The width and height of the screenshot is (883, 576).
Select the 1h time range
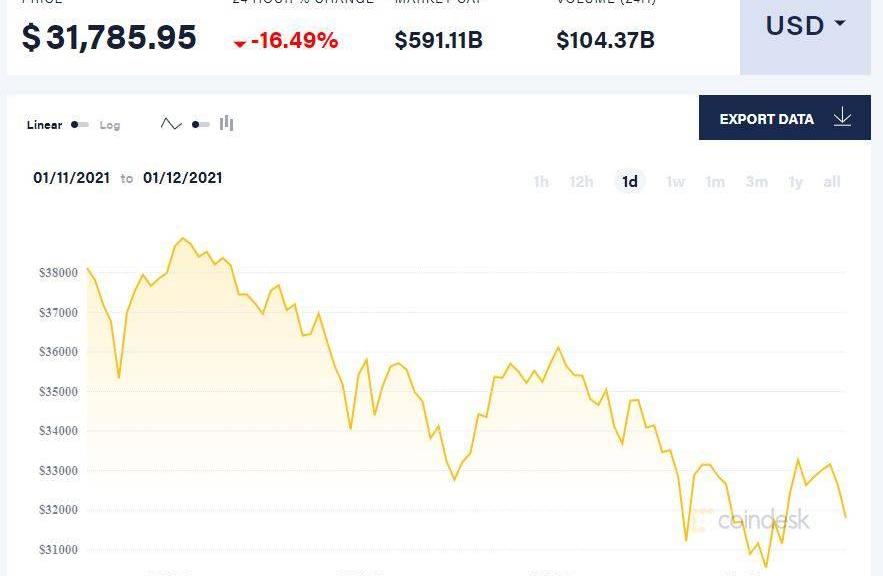click(541, 182)
